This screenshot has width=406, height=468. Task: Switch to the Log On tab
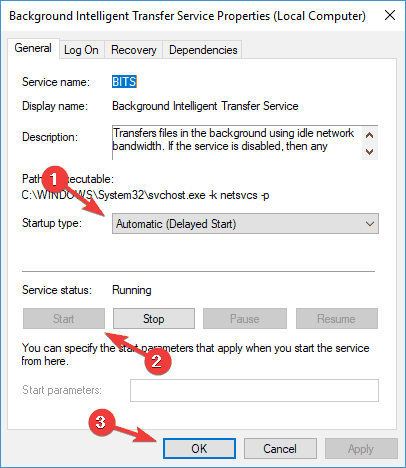(x=81, y=50)
